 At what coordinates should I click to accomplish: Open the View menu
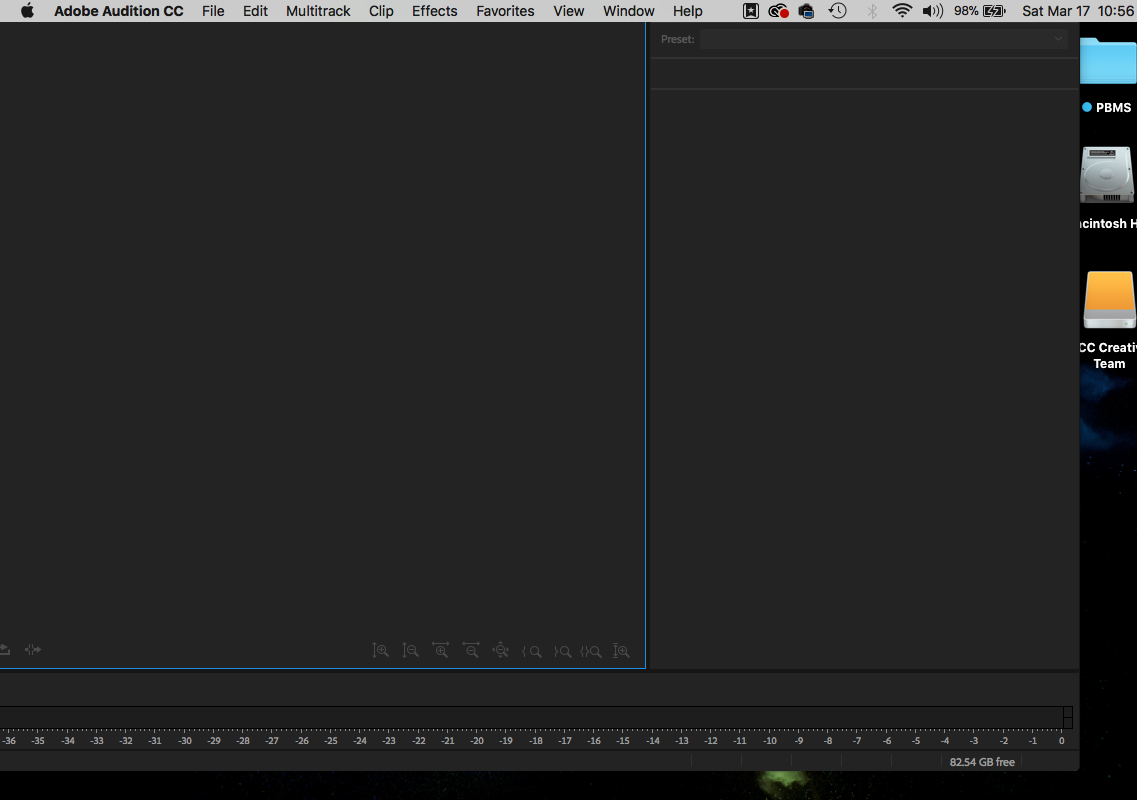[x=568, y=11]
